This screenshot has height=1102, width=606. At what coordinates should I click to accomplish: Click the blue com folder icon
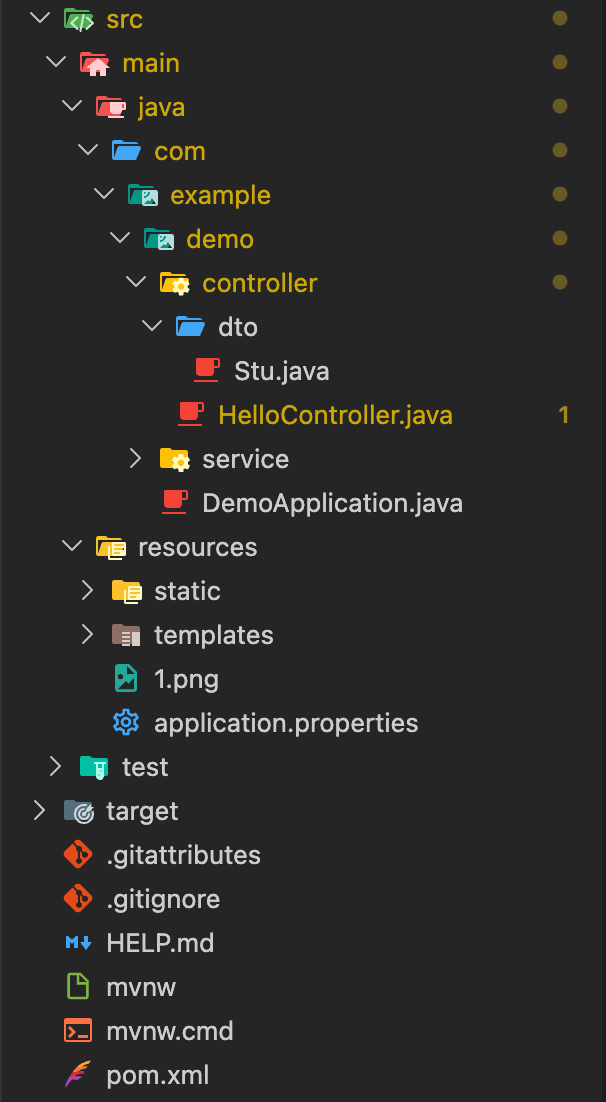[x=126, y=151]
